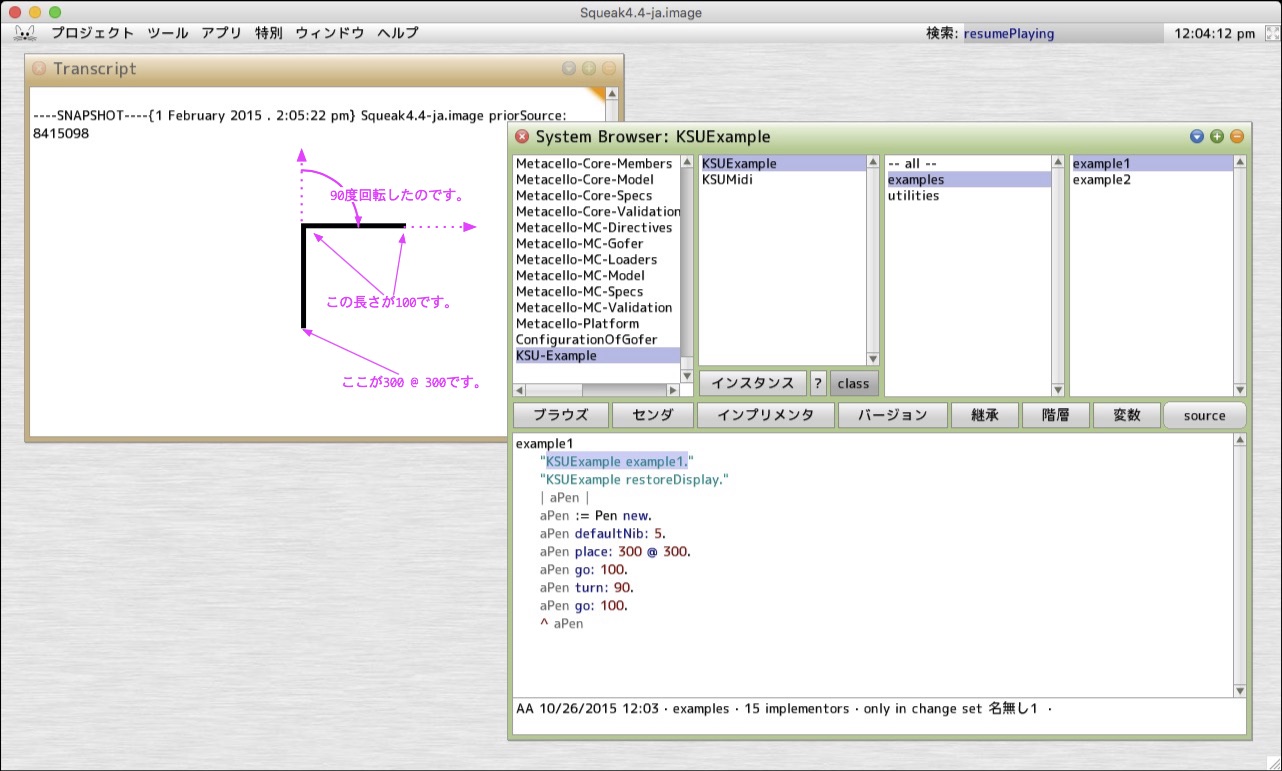Viewport: 1282px width, 771px height.
Task: Click the fullscreen toggle icon beside the clock
Action: coord(1272,33)
